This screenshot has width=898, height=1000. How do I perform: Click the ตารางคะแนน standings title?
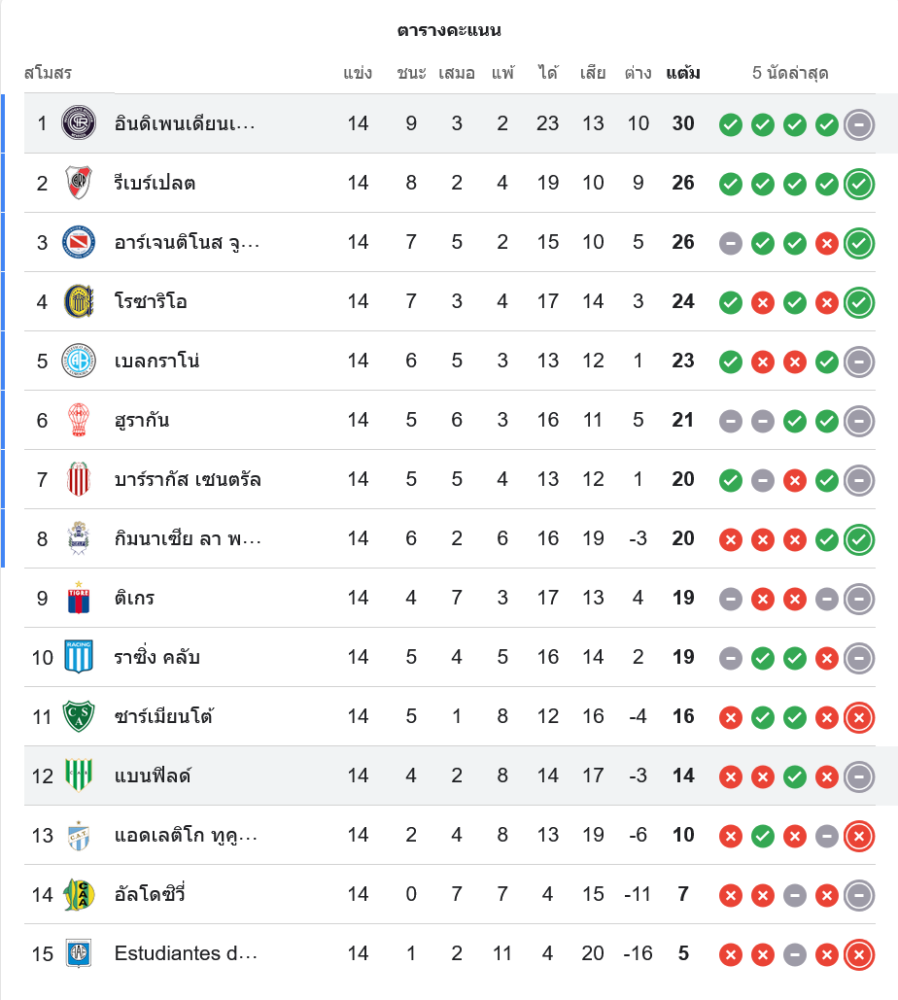coord(449,30)
